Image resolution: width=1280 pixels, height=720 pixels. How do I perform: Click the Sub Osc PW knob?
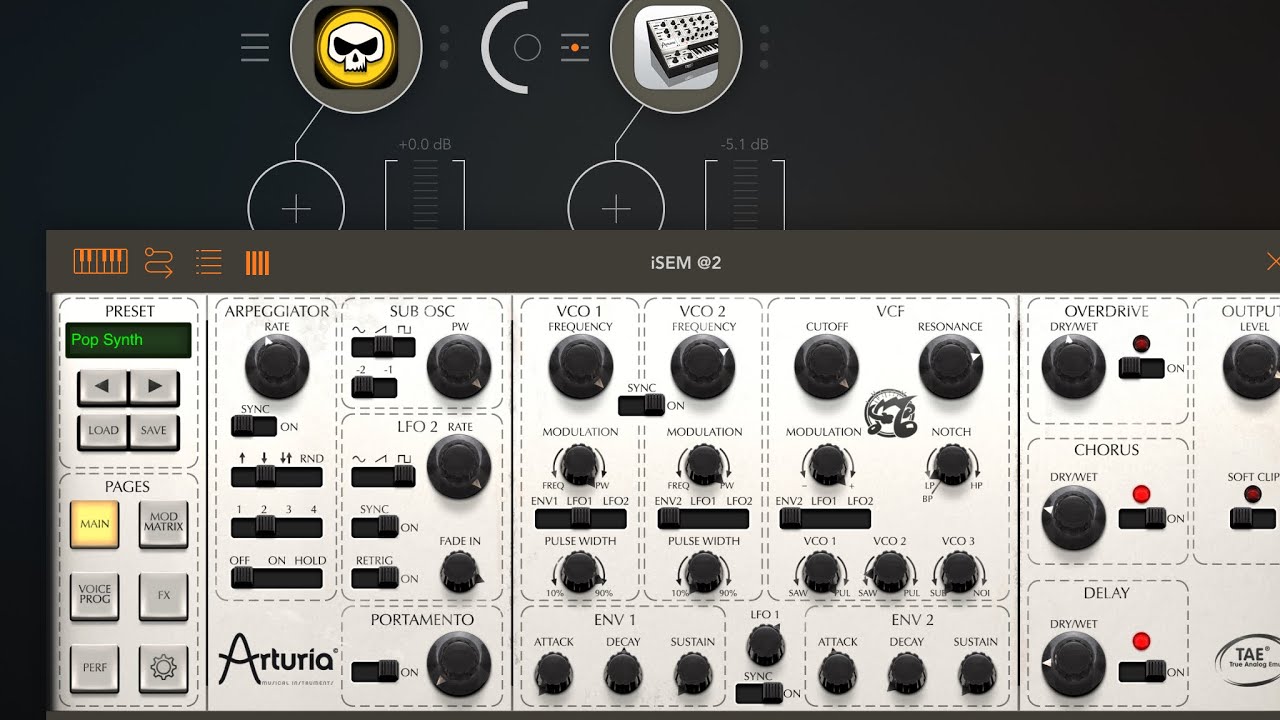459,367
